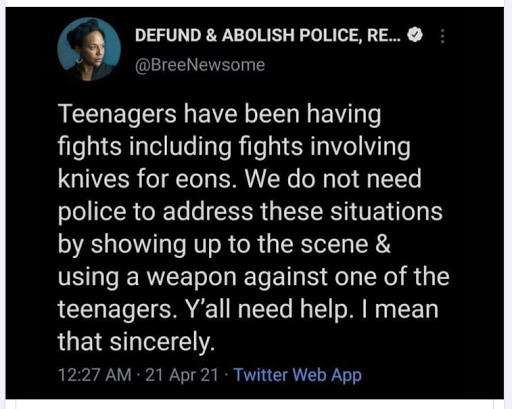Click the line 'using a weapon against one of the'
The width and height of the screenshot is (512, 409).
click(x=254, y=277)
